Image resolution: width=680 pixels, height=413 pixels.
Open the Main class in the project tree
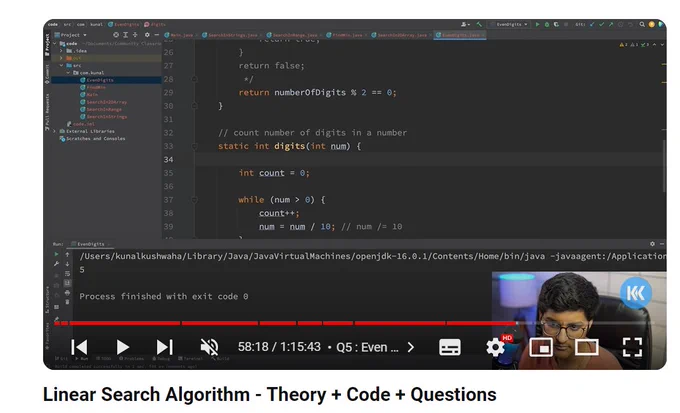coord(89,95)
